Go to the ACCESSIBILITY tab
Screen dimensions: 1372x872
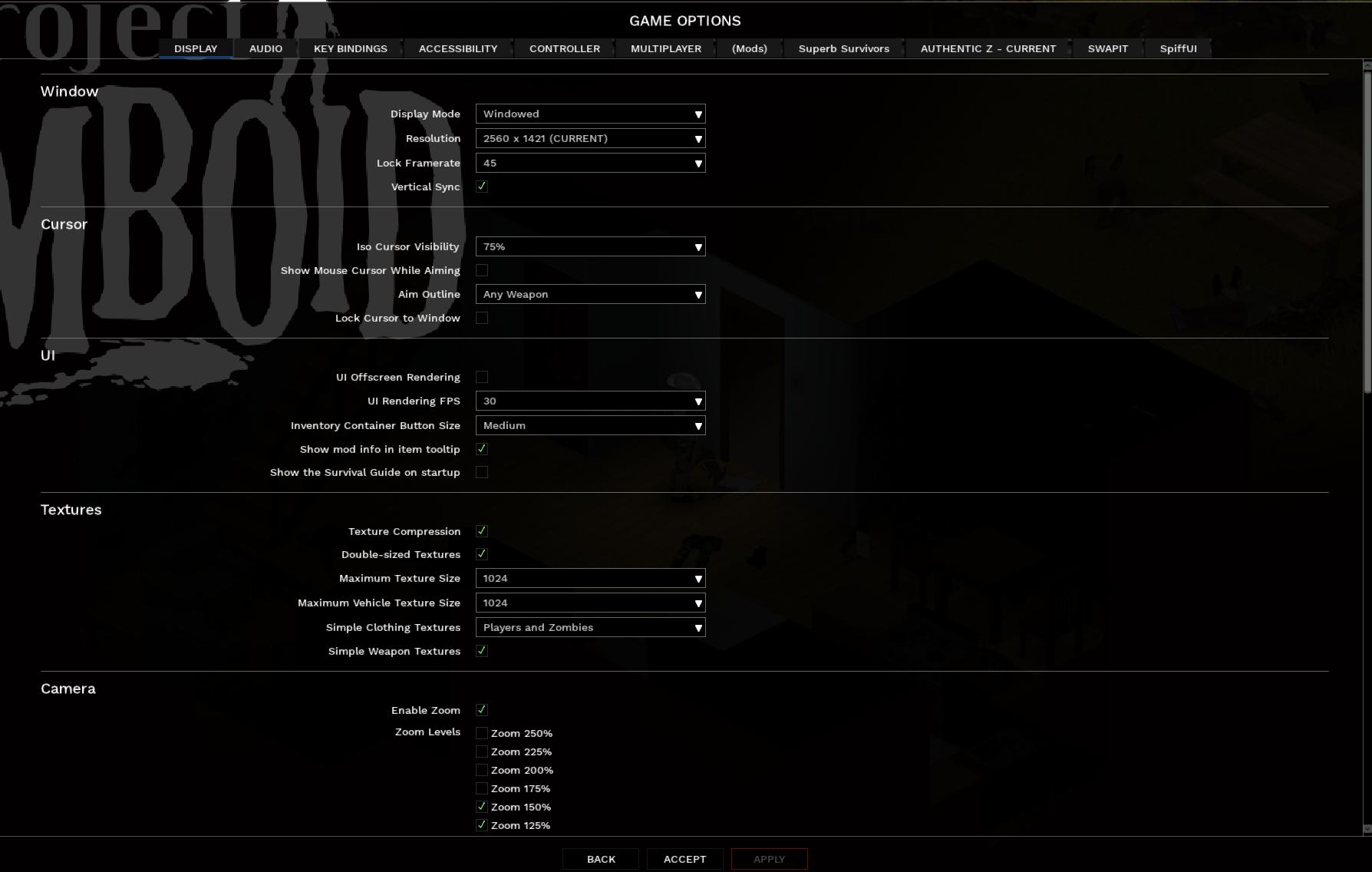tap(458, 48)
